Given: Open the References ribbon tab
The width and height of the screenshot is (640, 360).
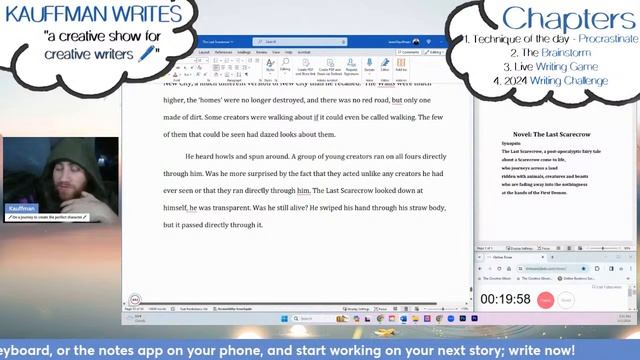Looking at the screenshot, I should tap(223, 52).
